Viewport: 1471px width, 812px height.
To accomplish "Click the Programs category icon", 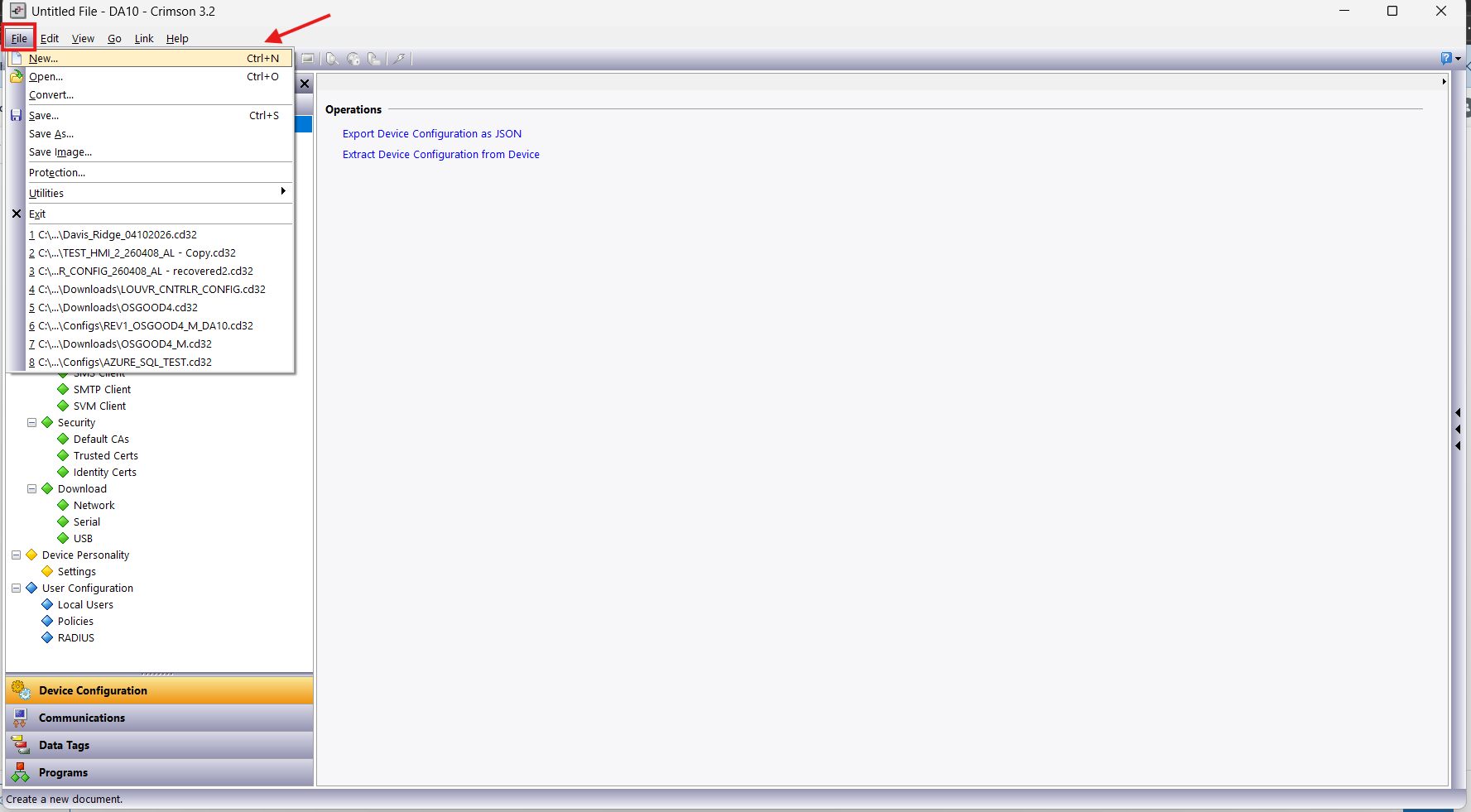I will 20,772.
